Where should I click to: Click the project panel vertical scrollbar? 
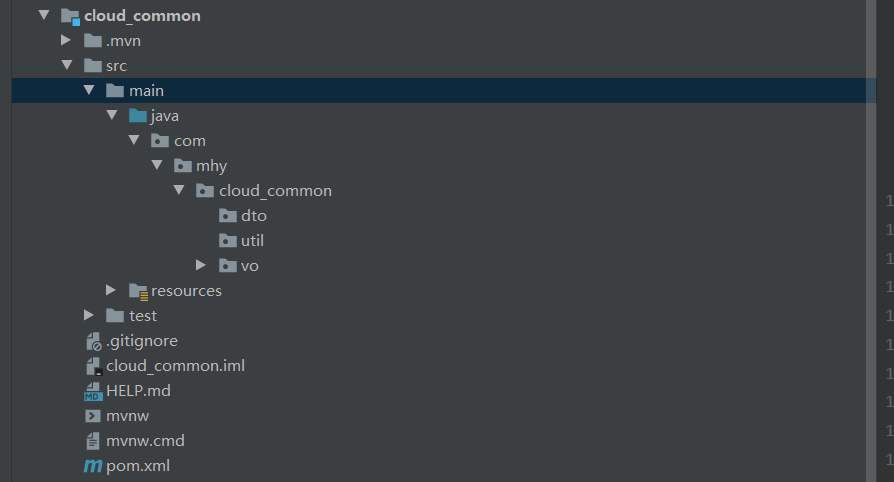tap(871, 241)
